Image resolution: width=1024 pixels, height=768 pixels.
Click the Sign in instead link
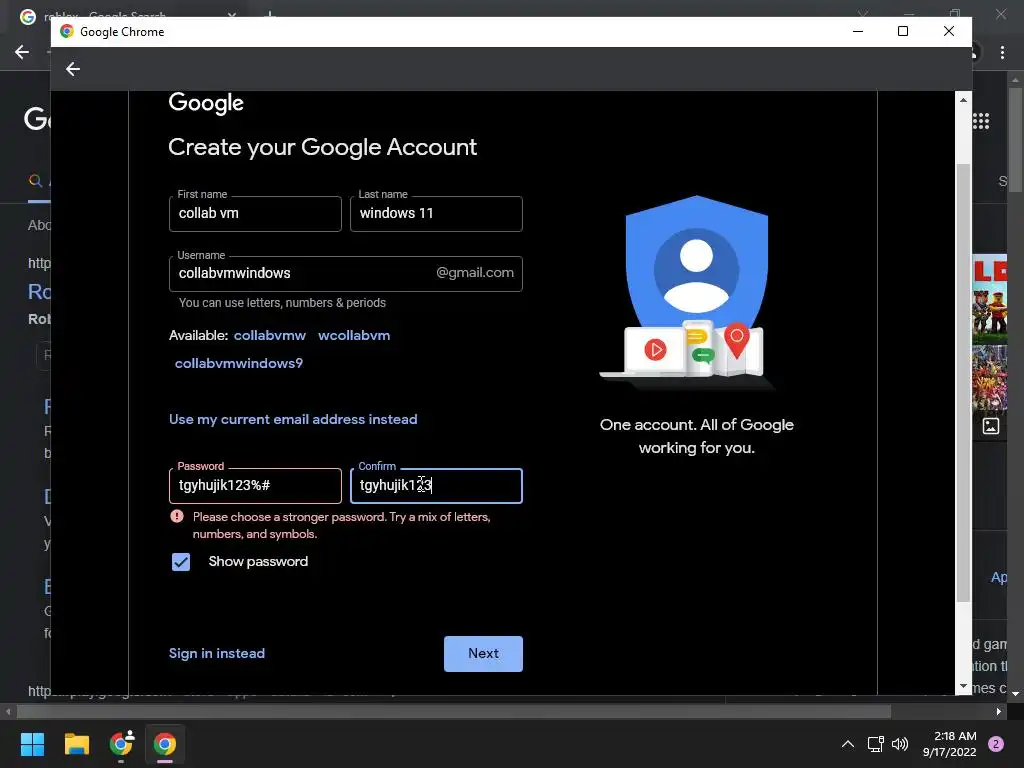pos(217,653)
